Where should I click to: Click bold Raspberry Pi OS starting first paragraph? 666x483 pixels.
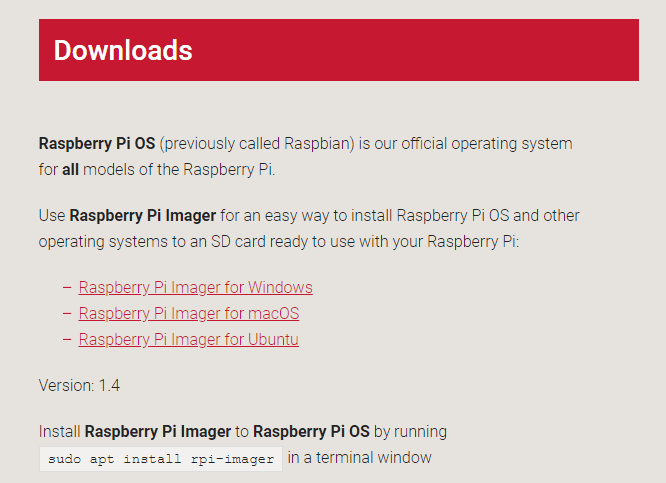[x=96, y=143]
